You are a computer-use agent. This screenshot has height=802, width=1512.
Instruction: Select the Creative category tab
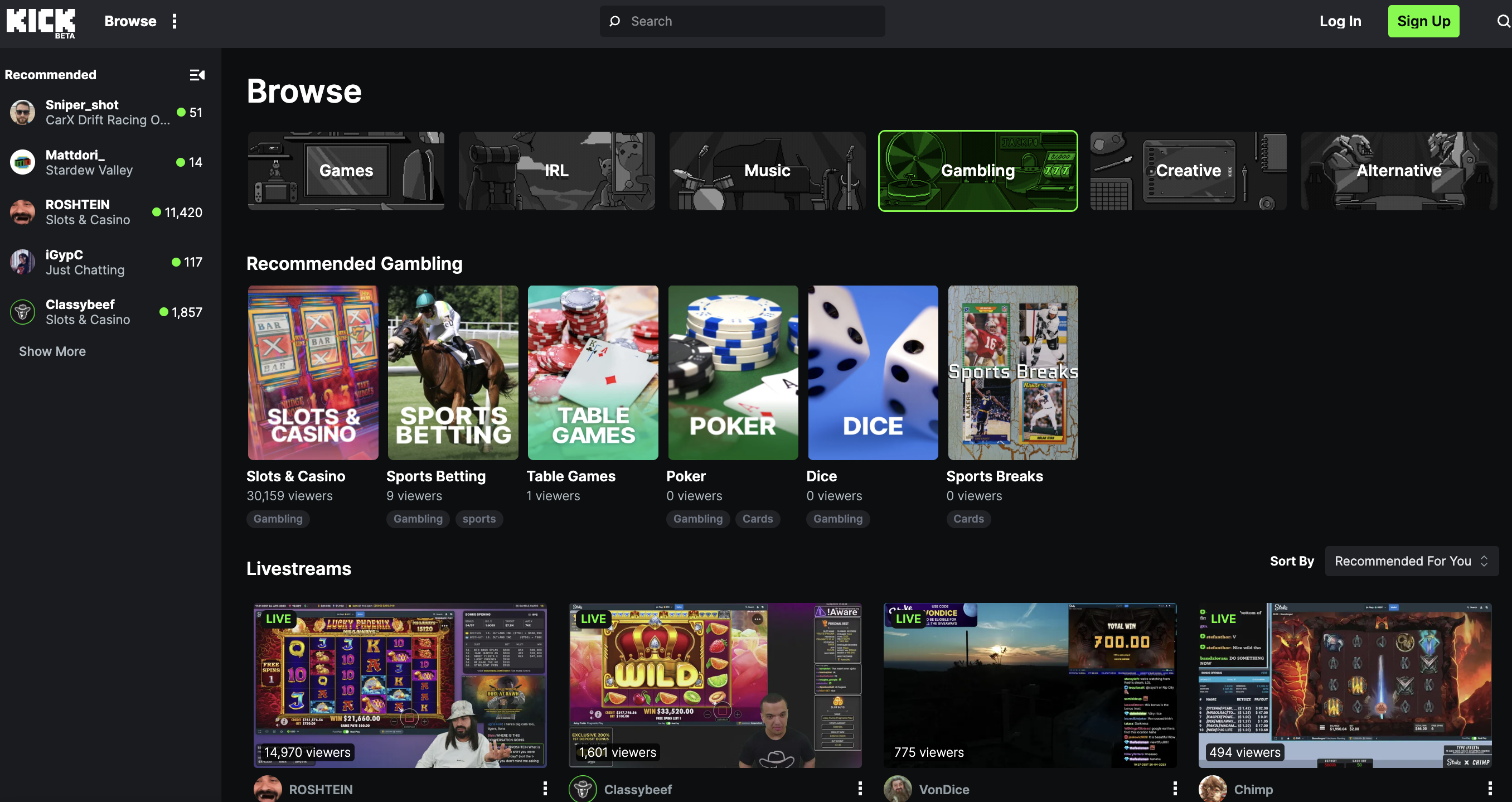[x=1188, y=171]
